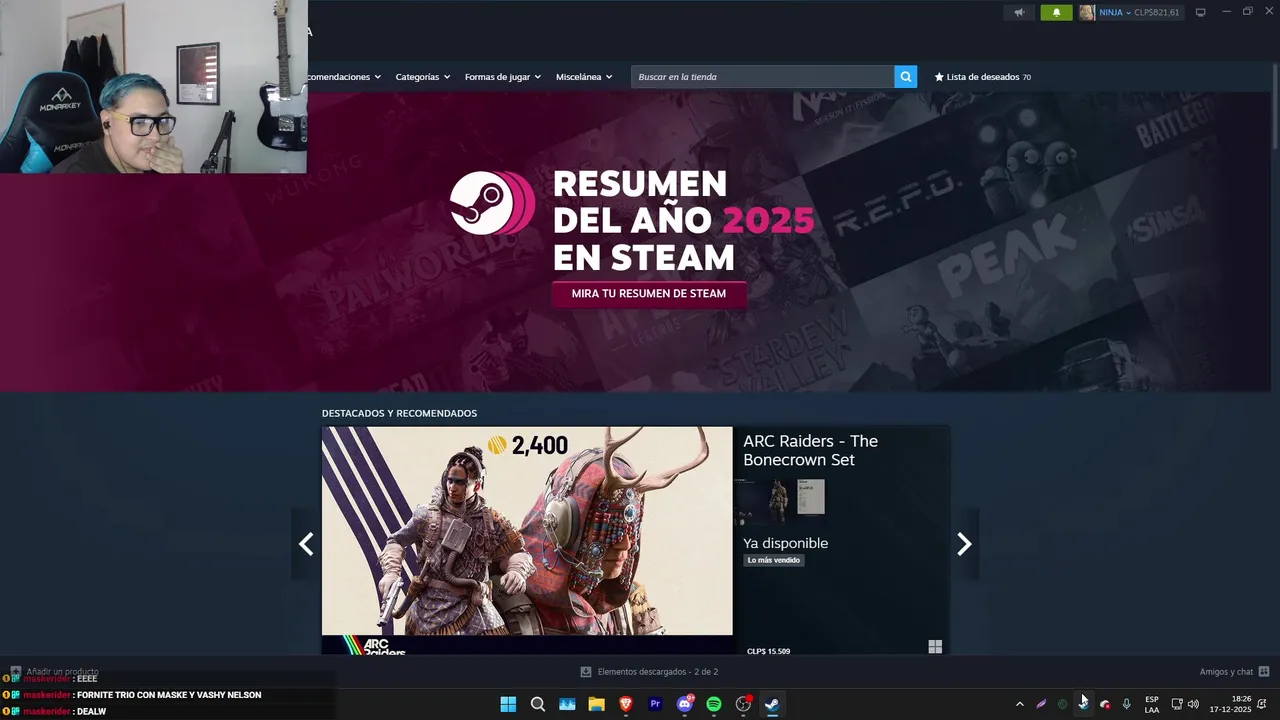This screenshot has width=1280, height=720.
Task: Open Spotify from taskbar
Action: (714, 704)
